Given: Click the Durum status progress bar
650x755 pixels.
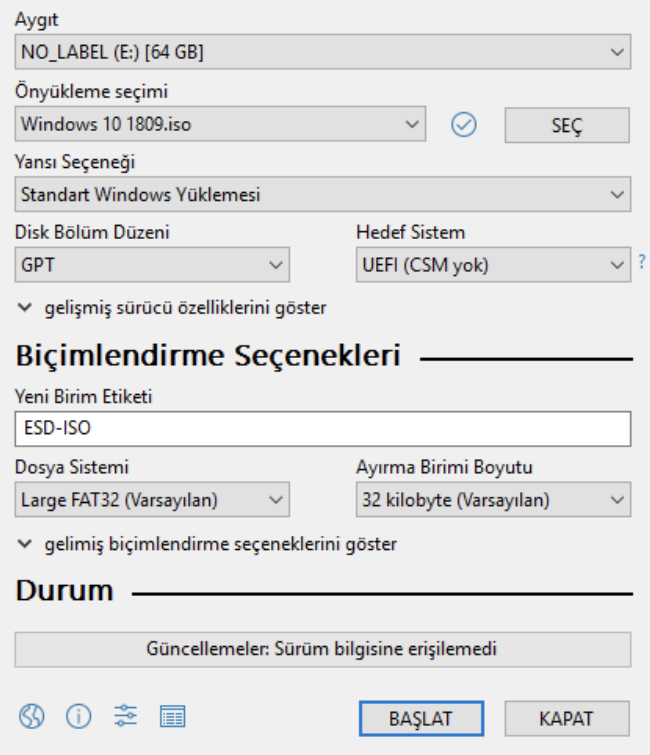Looking at the screenshot, I should pyautogui.click(x=323, y=649).
